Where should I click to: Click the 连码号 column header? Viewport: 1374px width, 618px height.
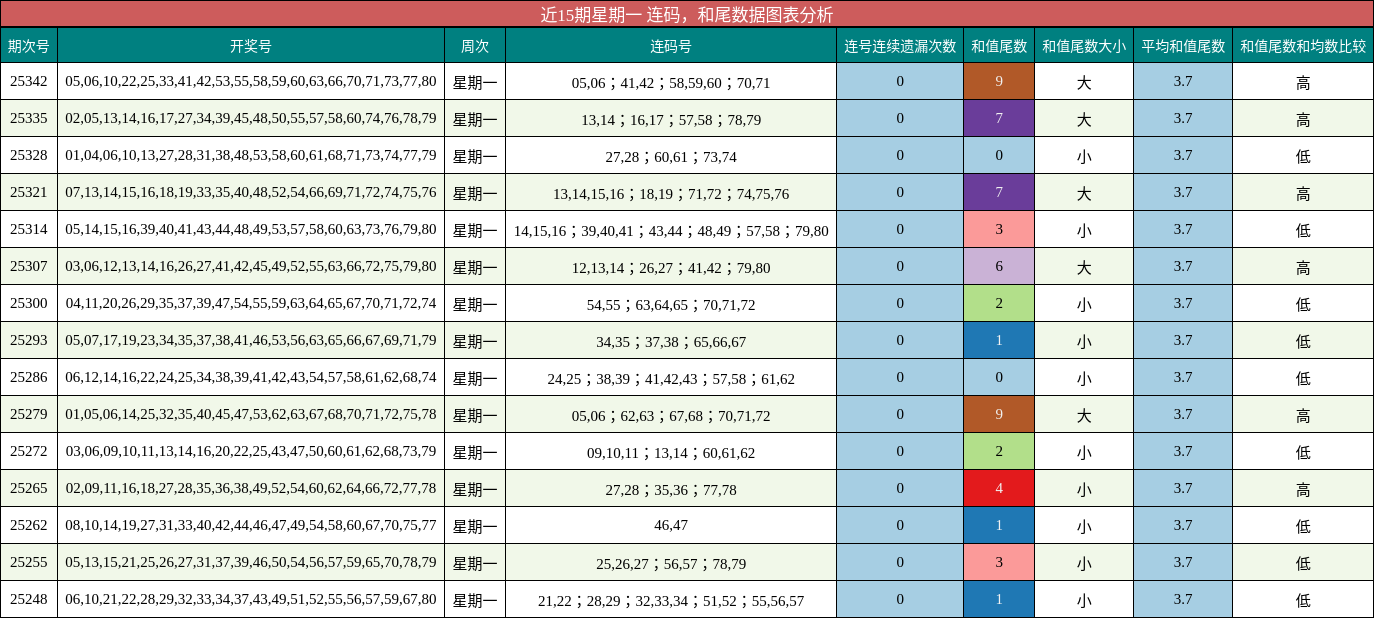[672, 45]
